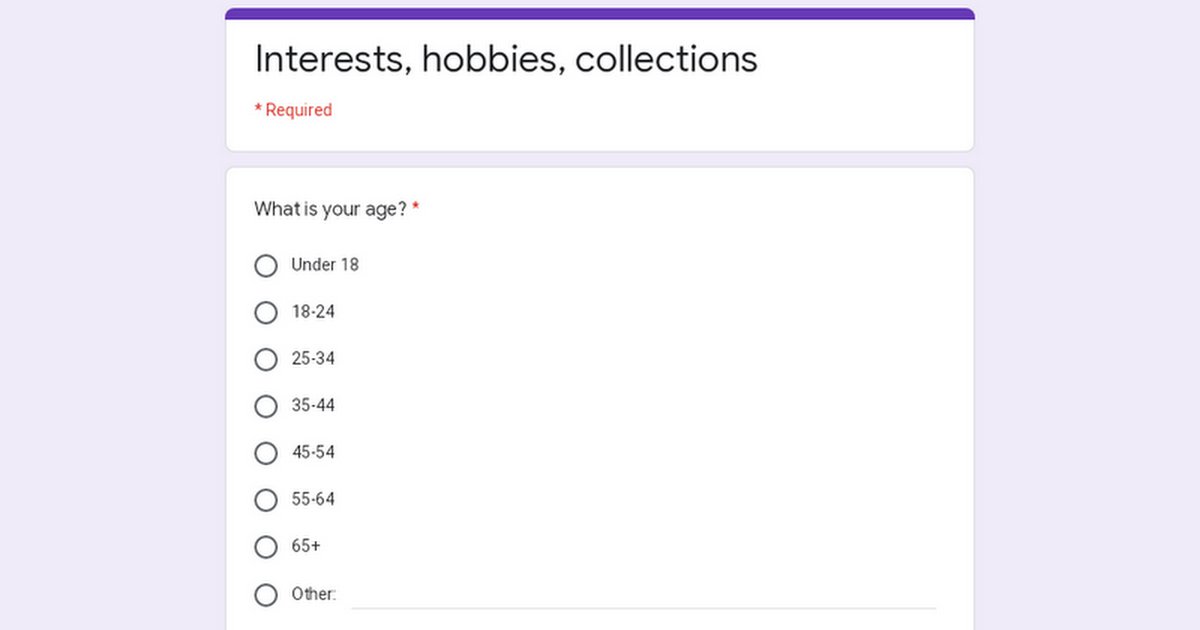The image size is (1200, 630).
Task: Click the "55-64" label text
Action: pos(313,500)
